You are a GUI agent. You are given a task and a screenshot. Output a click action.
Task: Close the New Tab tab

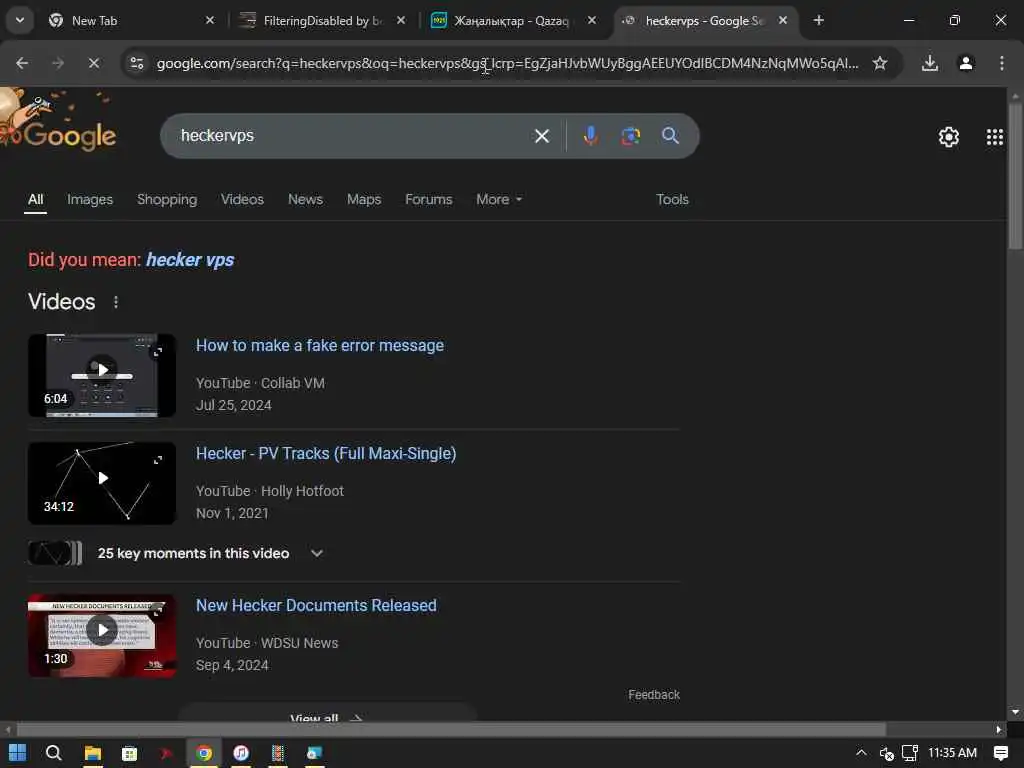click(210, 20)
